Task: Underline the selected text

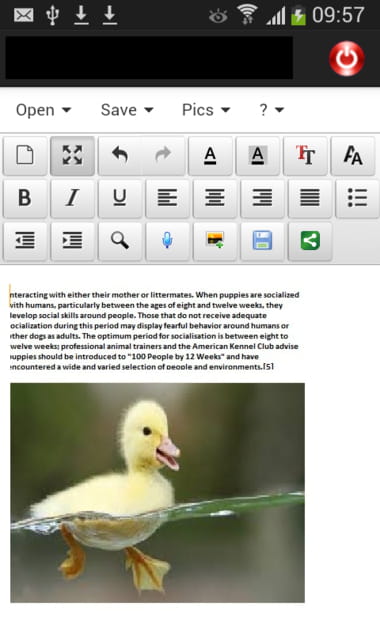Action: [120, 198]
